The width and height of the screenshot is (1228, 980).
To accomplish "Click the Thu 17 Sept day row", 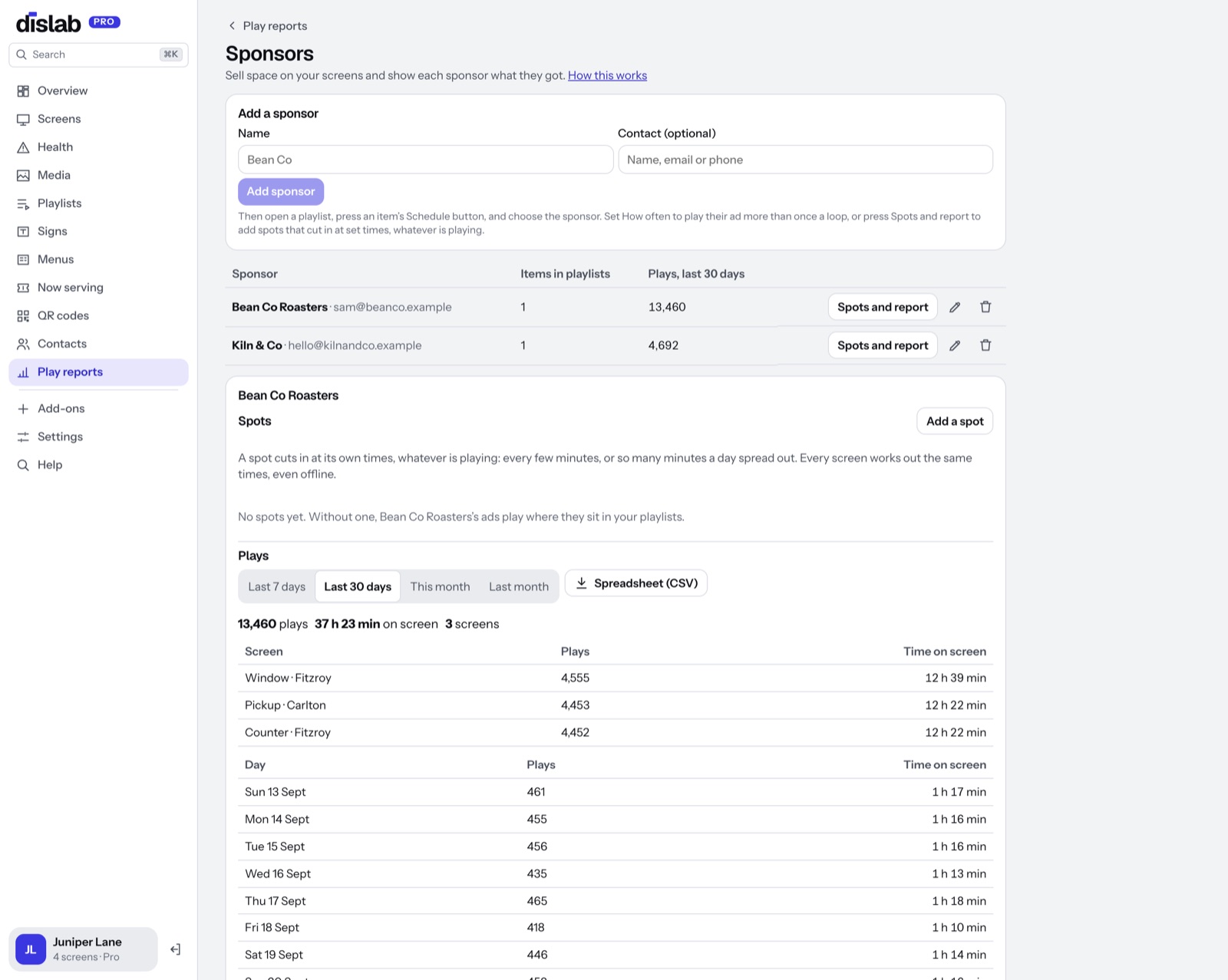I will (616, 901).
